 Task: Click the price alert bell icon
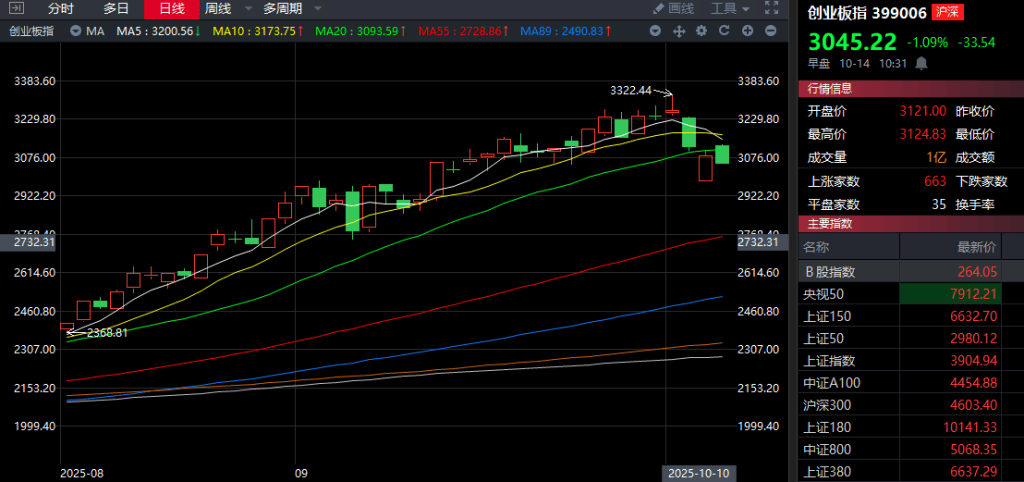pos(920,63)
